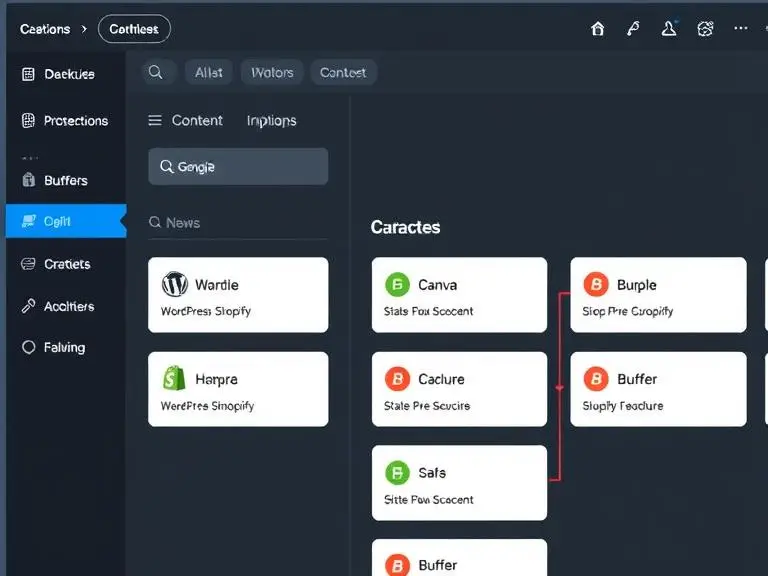
Task: Click the green icon on Canva card
Action: (x=397, y=285)
